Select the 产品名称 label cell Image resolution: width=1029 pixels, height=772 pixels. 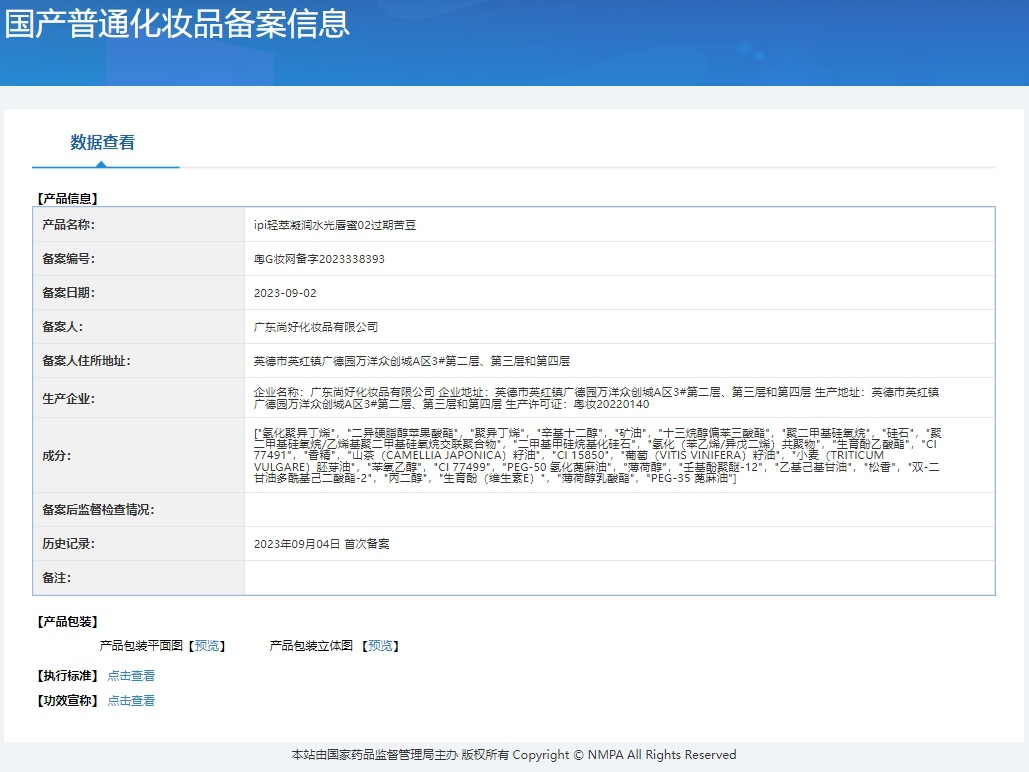pyautogui.click(x=138, y=225)
